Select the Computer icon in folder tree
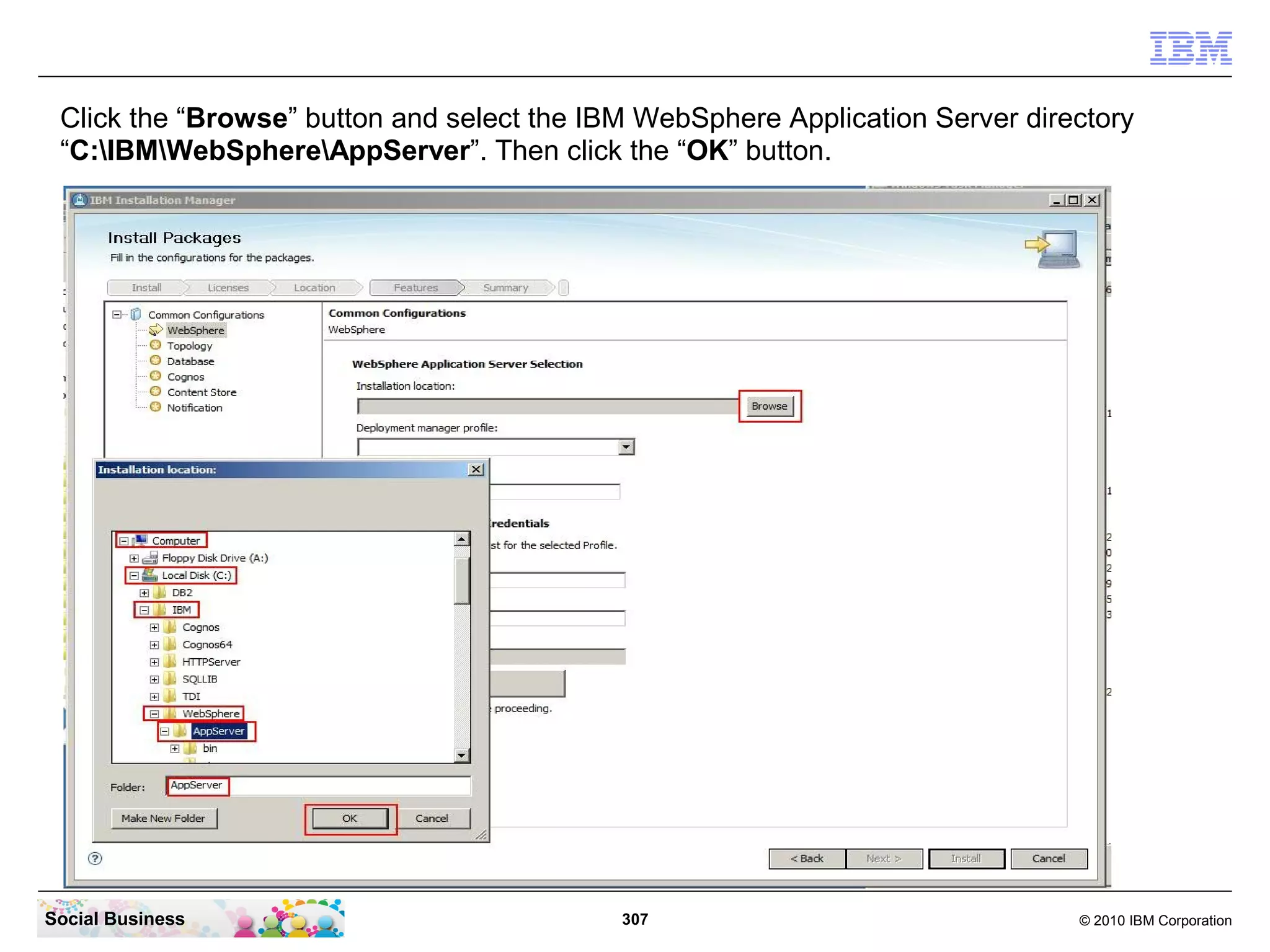The image size is (1270, 952). pyautogui.click(x=140, y=540)
